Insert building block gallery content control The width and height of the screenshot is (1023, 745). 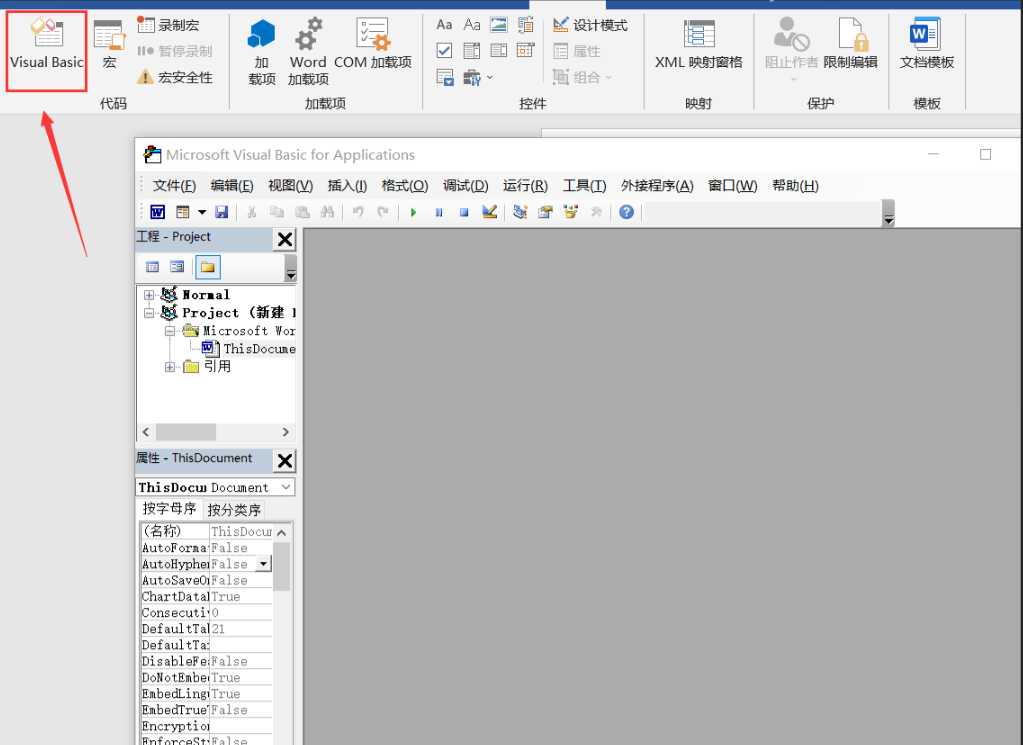525,25
